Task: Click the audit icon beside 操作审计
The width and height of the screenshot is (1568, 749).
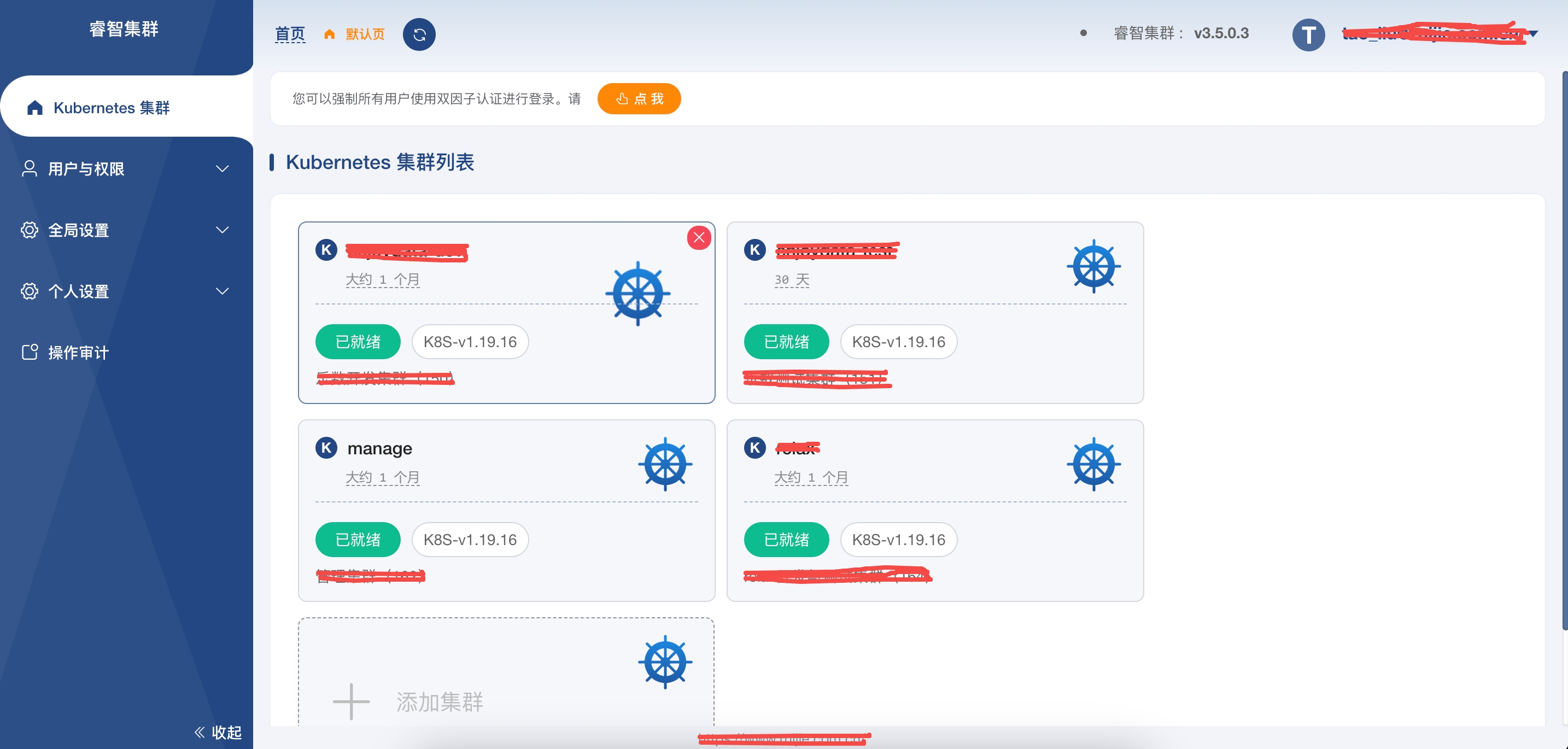Action: pyautogui.click(x=29, y=352)
